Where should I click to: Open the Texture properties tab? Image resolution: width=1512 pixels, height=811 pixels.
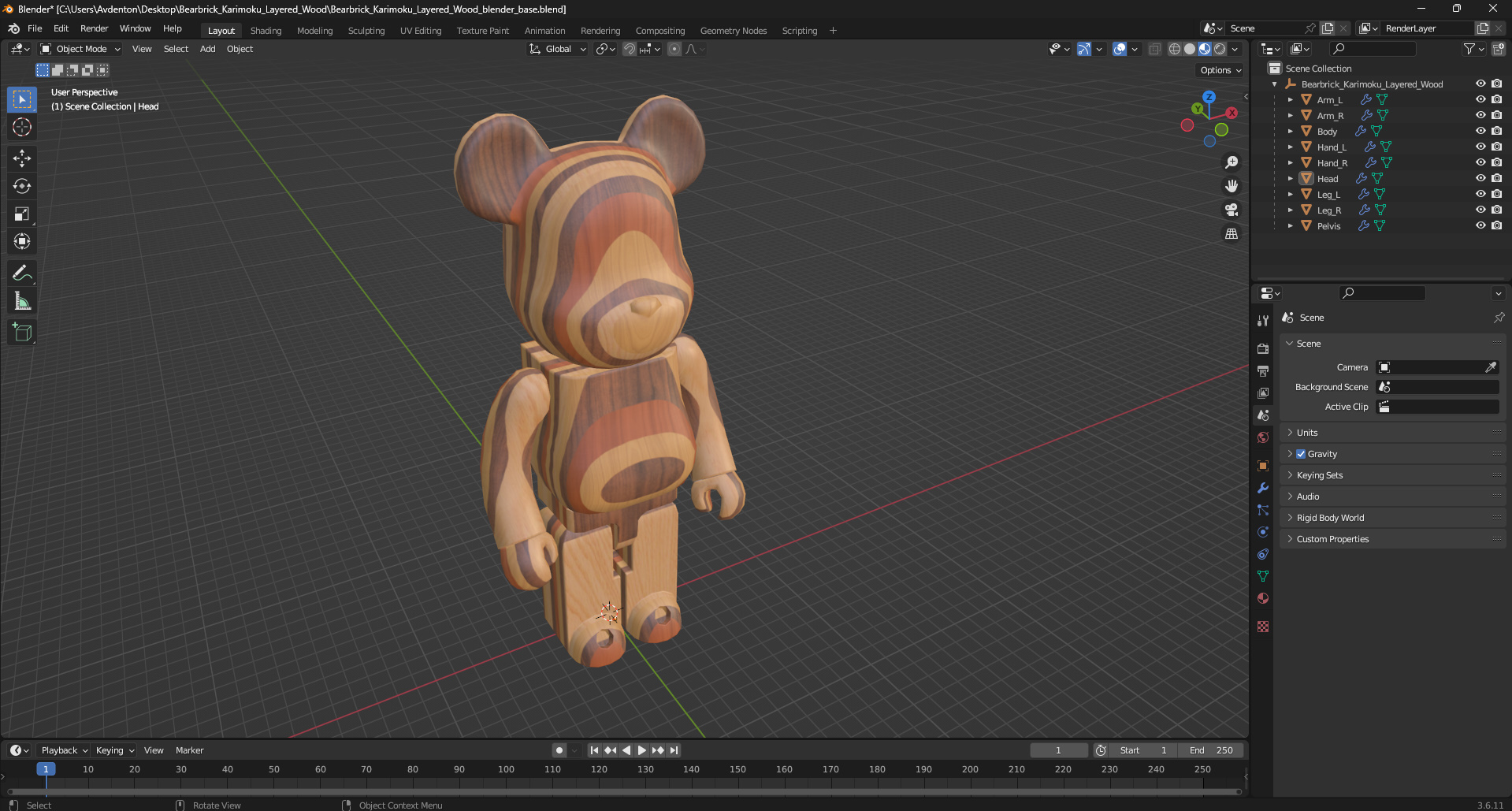1263,627
